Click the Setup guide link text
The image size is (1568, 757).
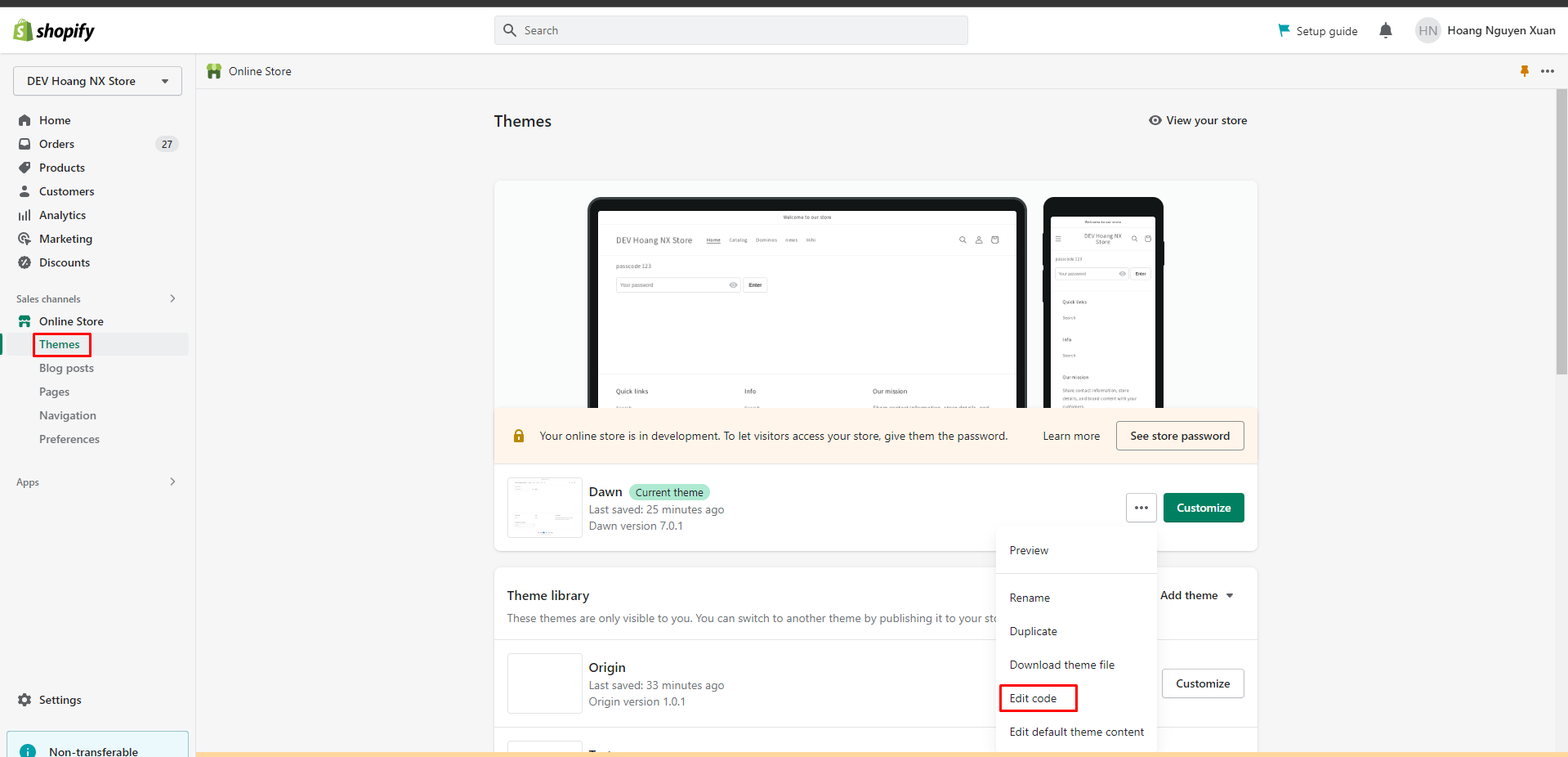point(1327,31)
